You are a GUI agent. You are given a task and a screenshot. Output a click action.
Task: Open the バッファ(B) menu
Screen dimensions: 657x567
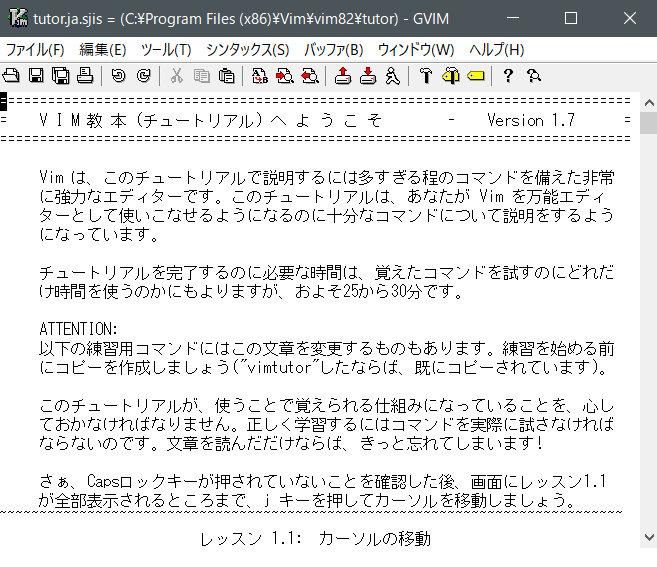click(334, 50)
